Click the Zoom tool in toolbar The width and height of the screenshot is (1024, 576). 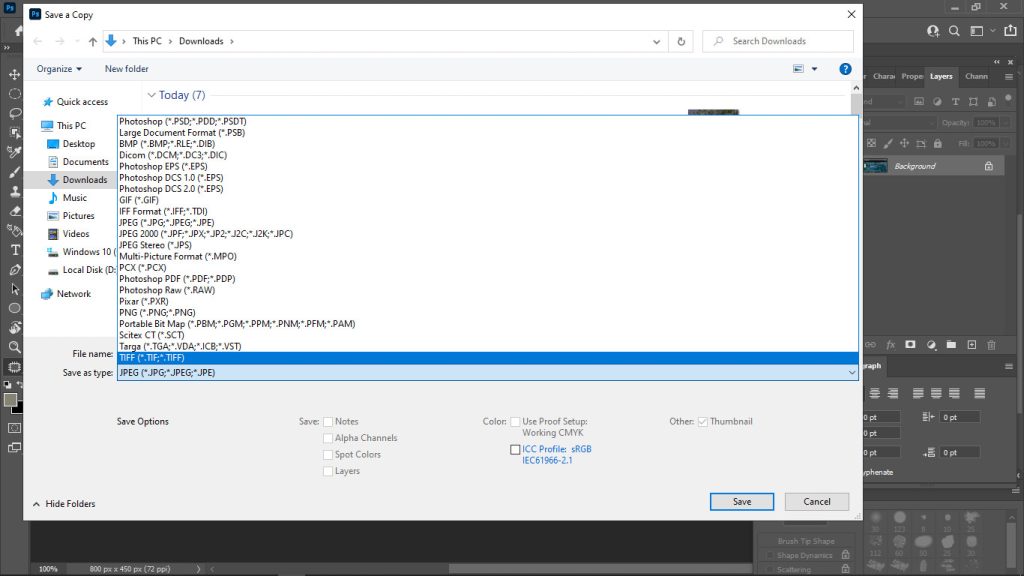tap(15, 347)
